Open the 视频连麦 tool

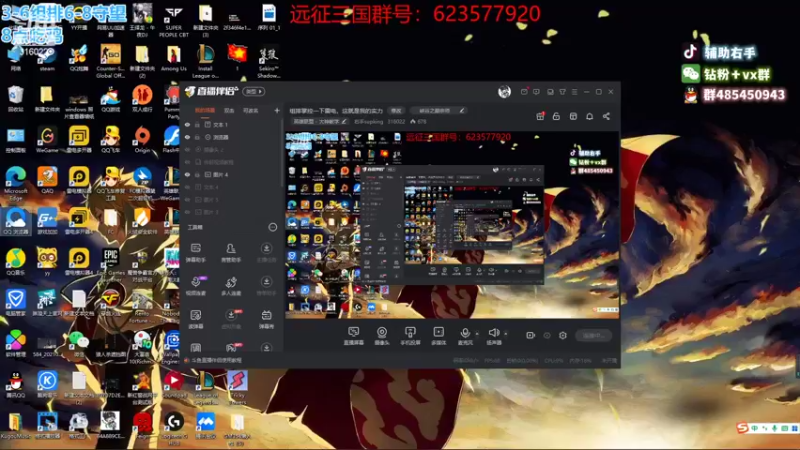[x=195, y=286]
